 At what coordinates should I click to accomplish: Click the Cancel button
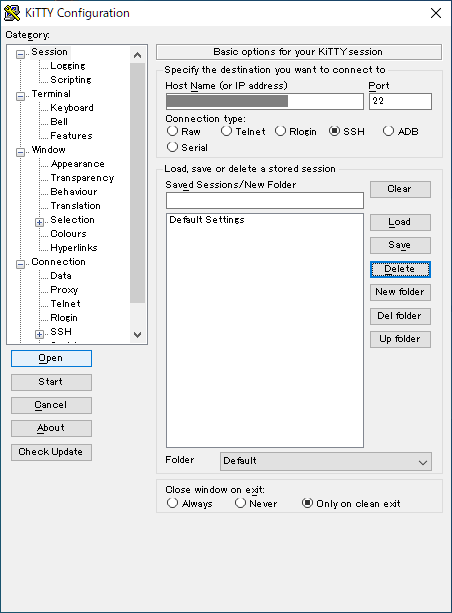tap(51, 405)
